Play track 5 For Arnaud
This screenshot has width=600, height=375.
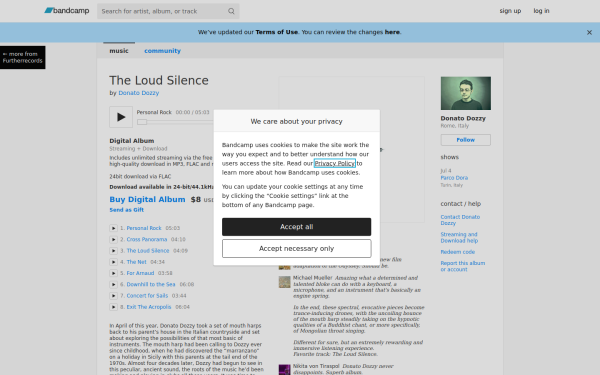pos(113,273)
